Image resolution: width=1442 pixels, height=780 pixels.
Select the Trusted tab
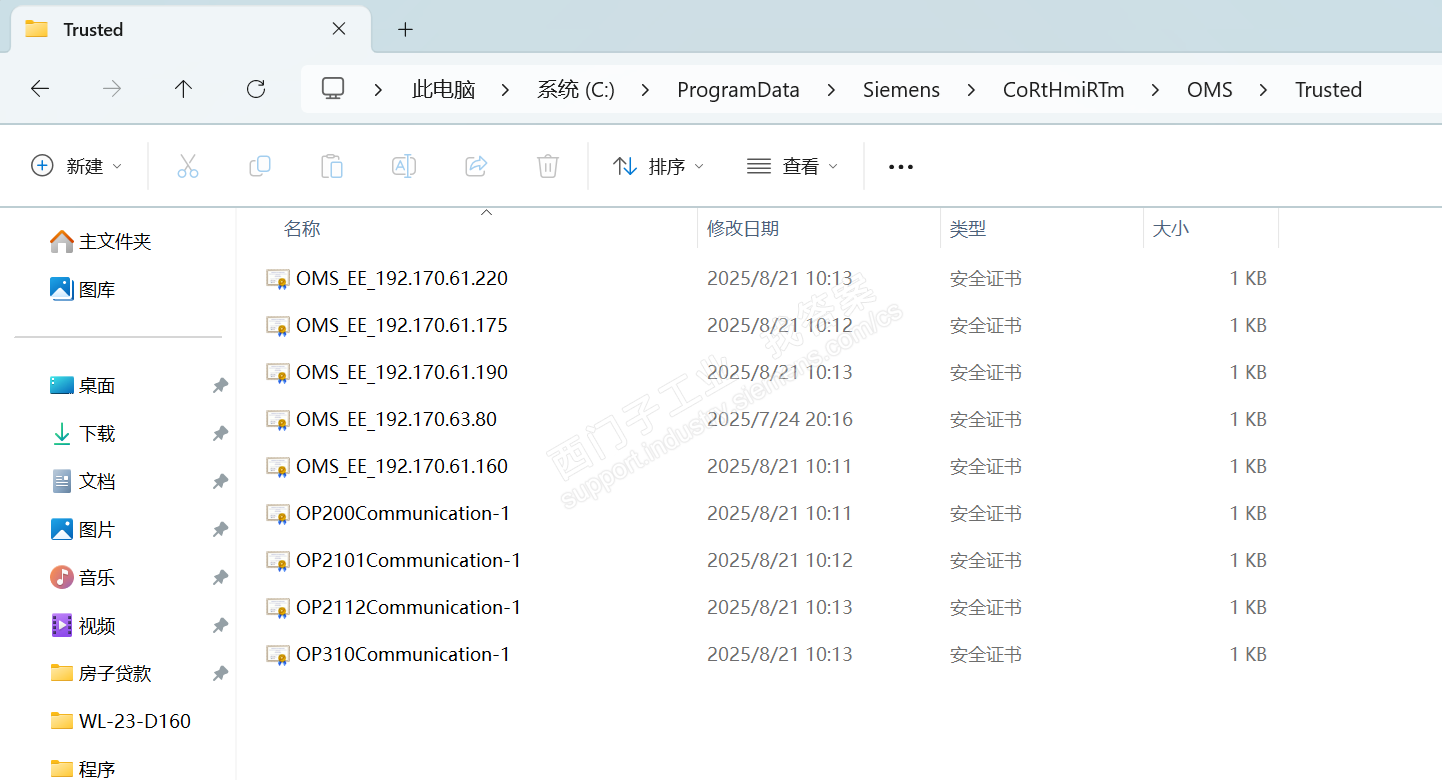coord(190,29)
